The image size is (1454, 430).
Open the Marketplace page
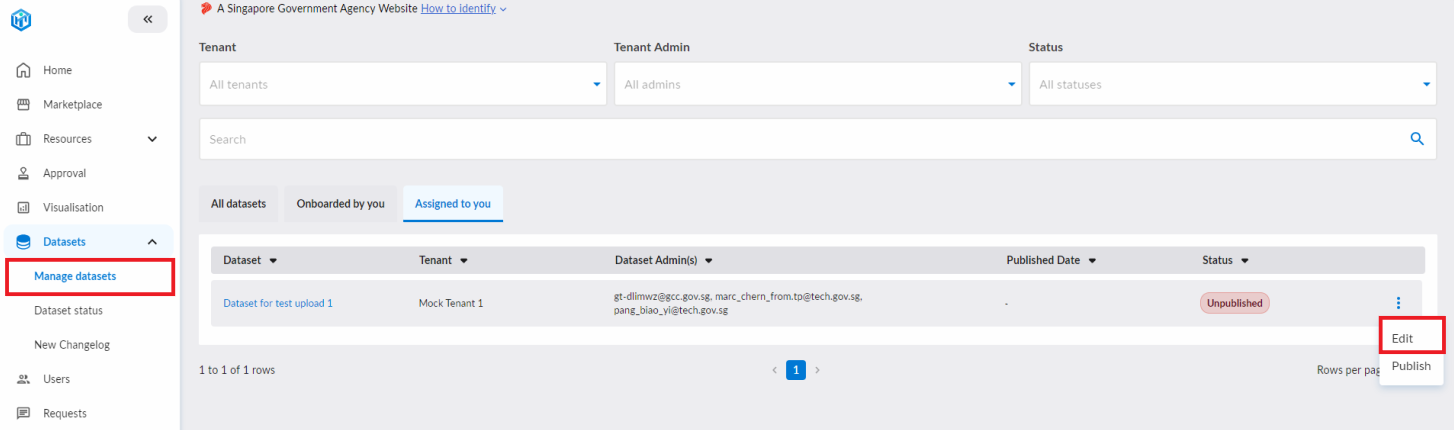[x=72, y=104]
